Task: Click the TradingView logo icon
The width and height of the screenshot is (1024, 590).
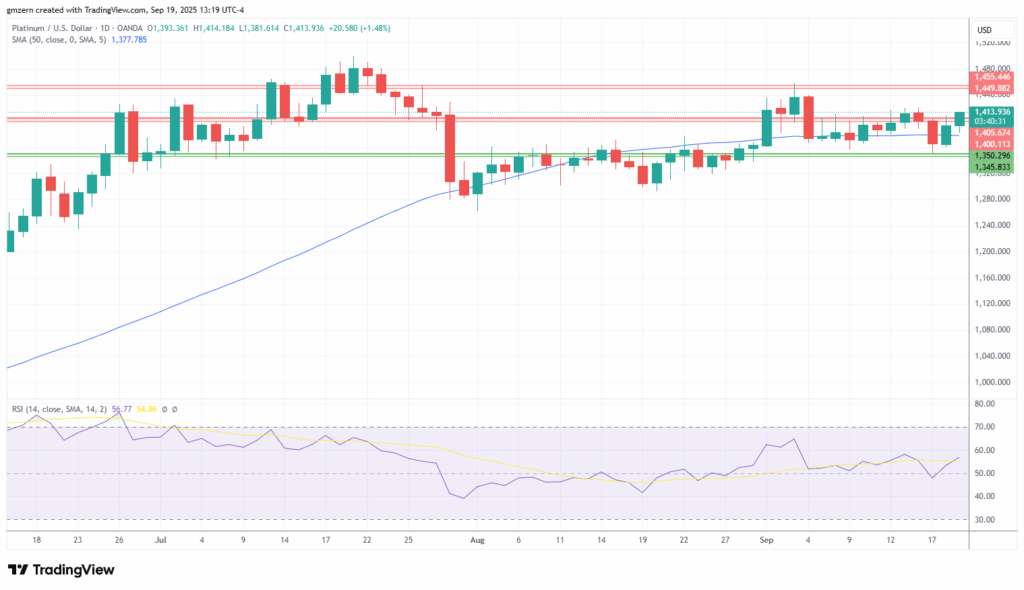Action: [18, 569]
